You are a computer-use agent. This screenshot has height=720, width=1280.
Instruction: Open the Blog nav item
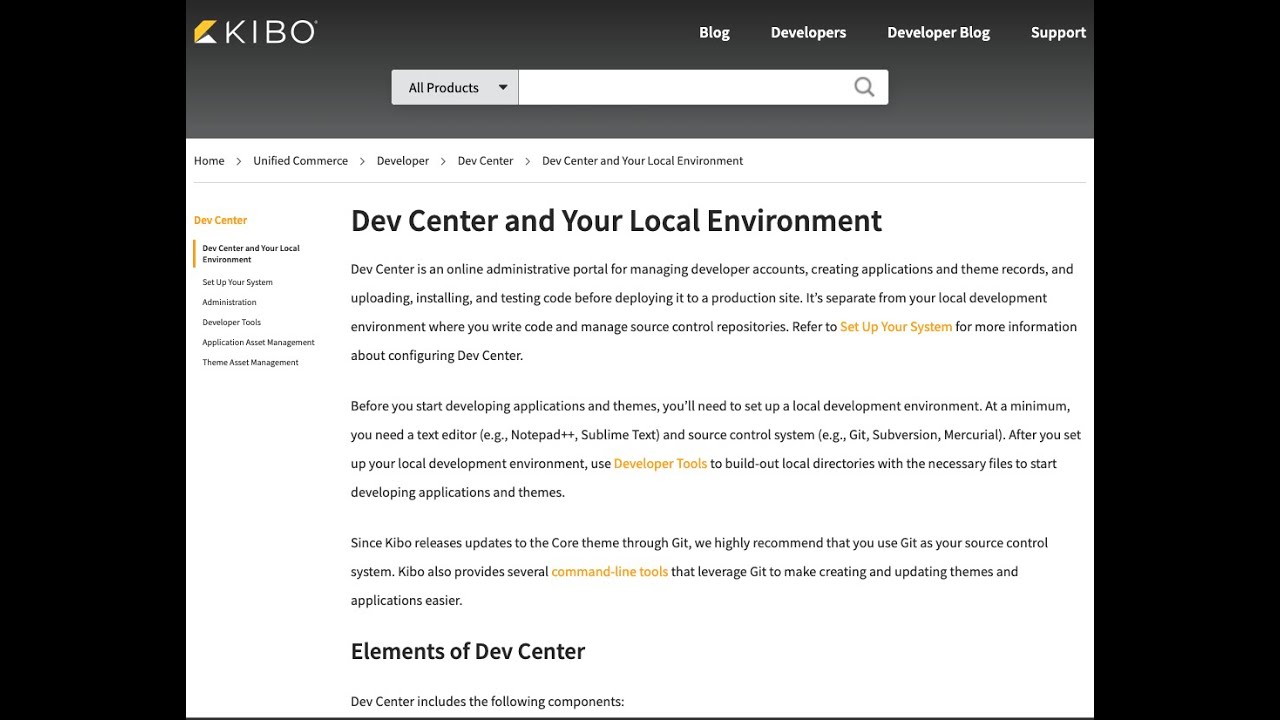point(714,32)
